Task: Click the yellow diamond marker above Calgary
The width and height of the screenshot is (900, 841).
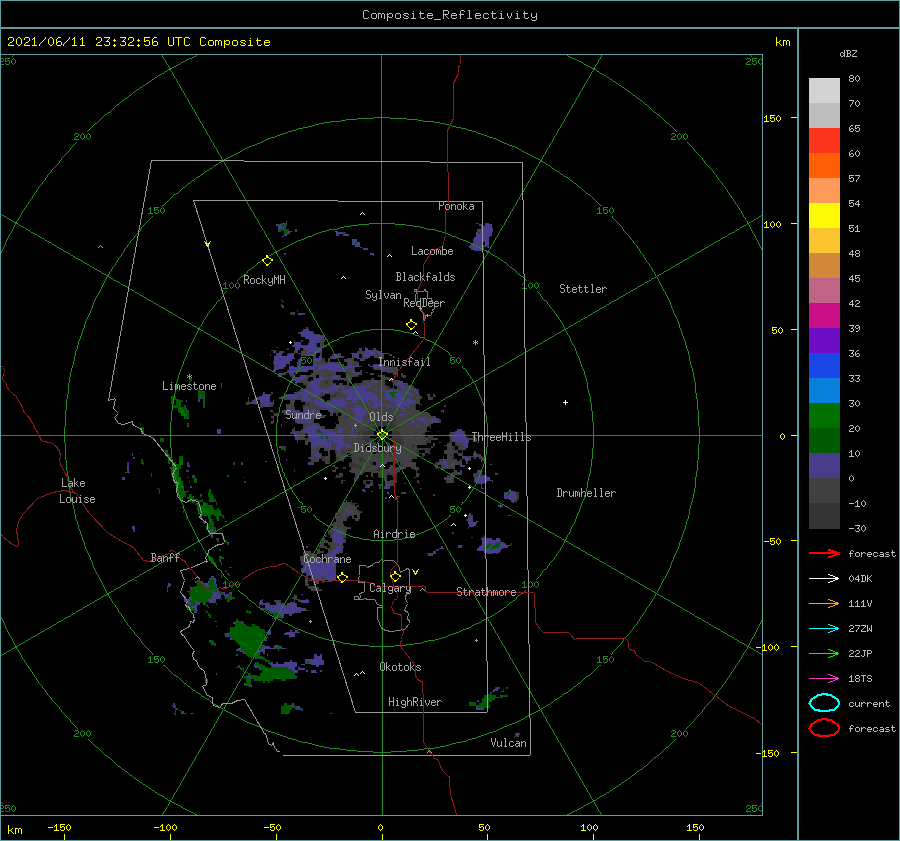Action: (395, 576)
